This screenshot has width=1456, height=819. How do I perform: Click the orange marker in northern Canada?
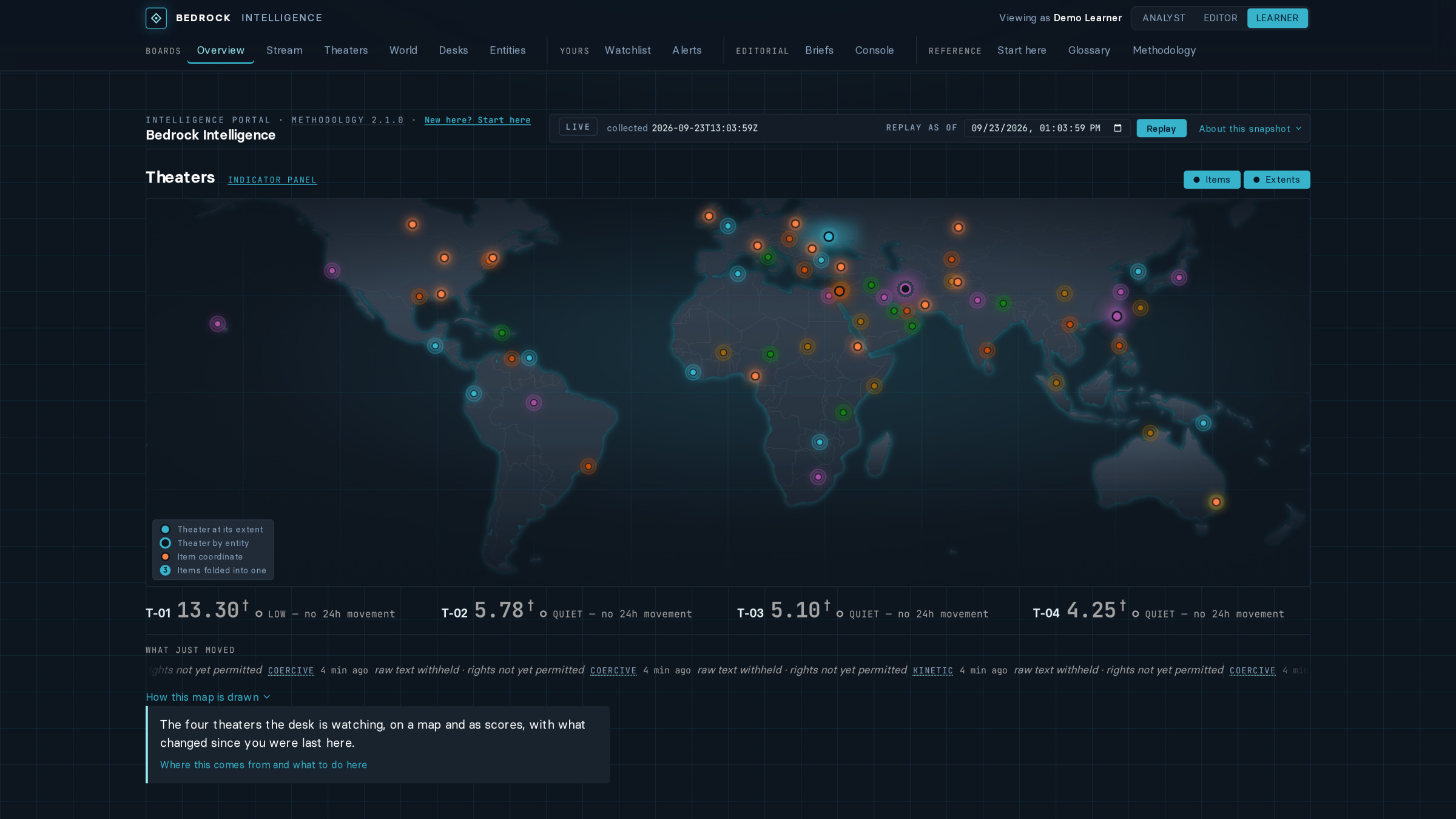(413, 224)
